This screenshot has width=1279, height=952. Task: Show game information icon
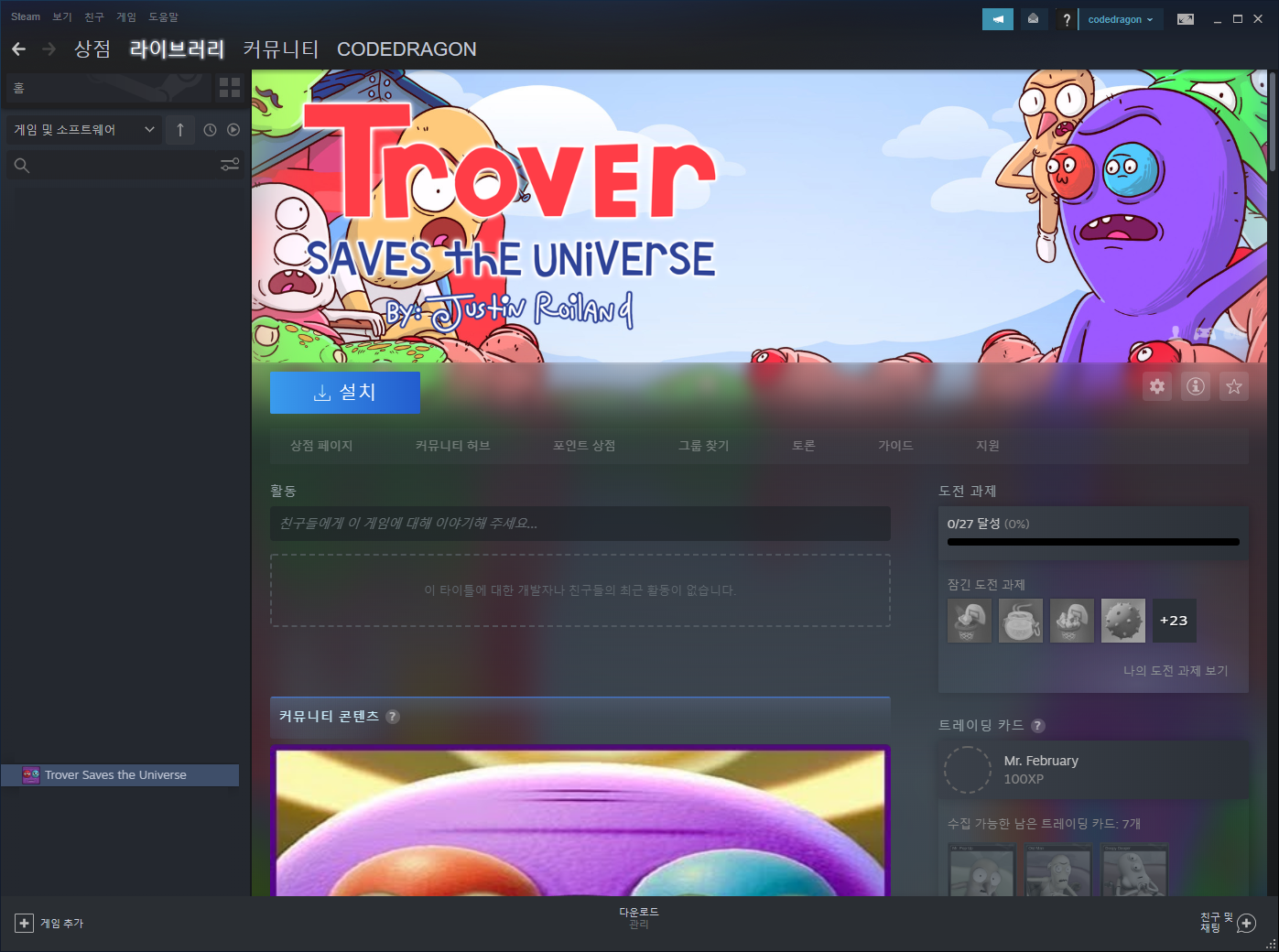1196,386
